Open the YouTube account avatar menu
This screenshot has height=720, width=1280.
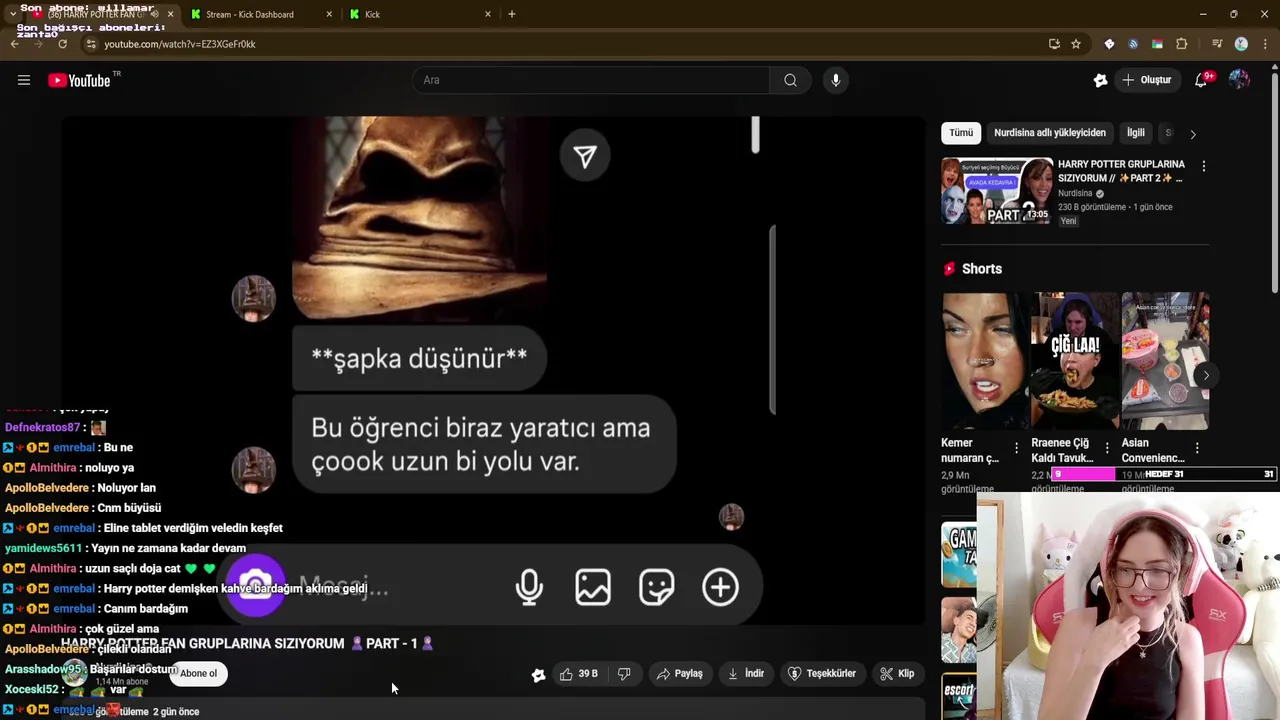pyautogui.click(x=1239, y=80)
